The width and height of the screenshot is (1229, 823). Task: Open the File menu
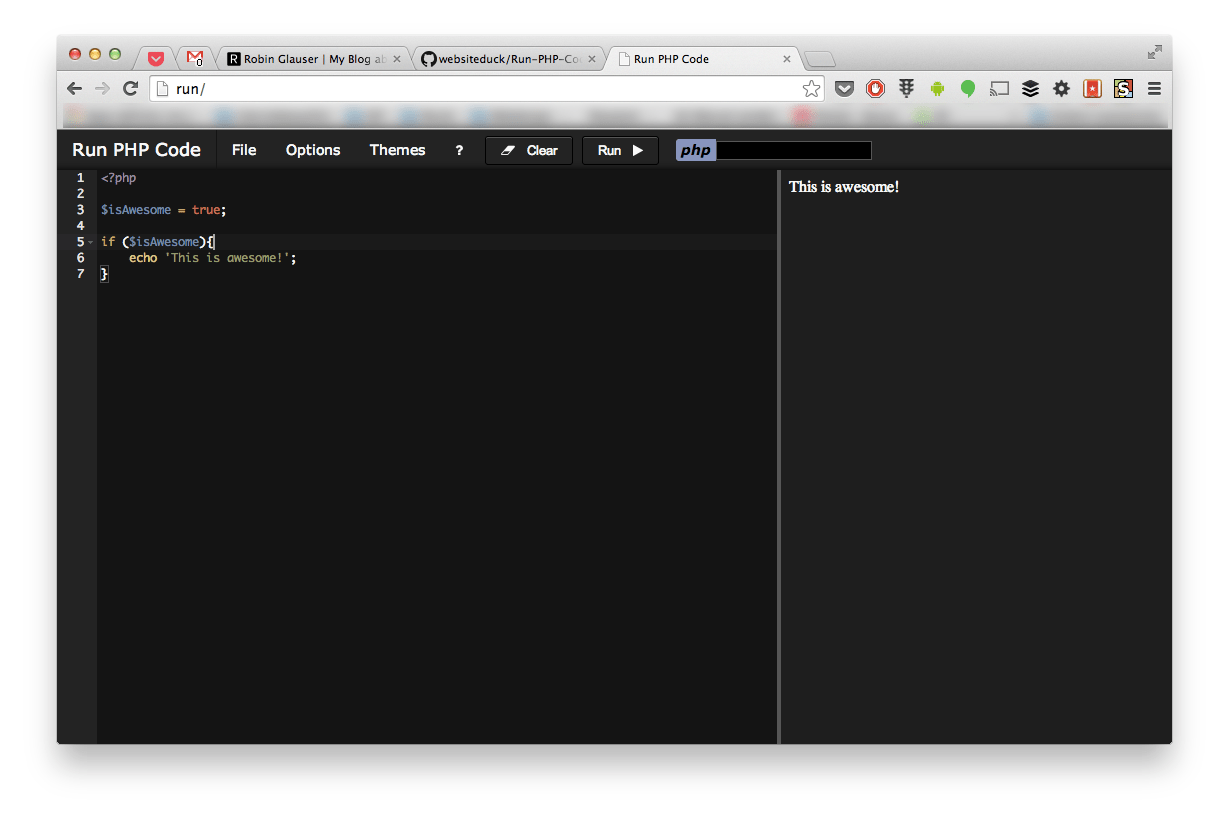click(243, 150)
